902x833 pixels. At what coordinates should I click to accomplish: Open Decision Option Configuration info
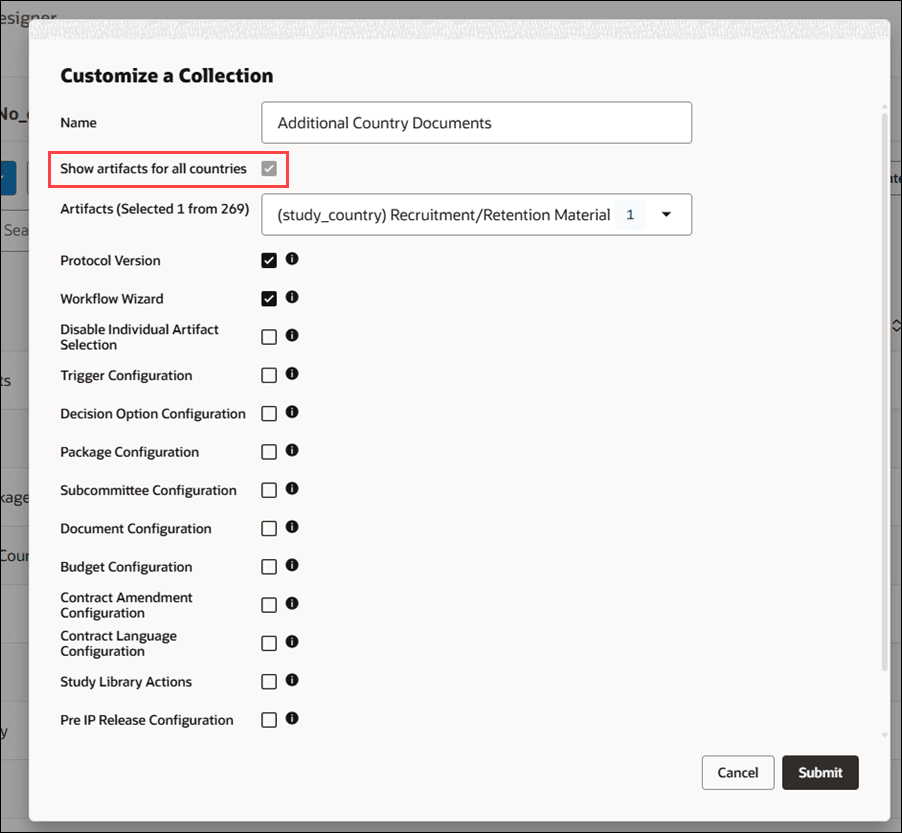pos(290,413)
